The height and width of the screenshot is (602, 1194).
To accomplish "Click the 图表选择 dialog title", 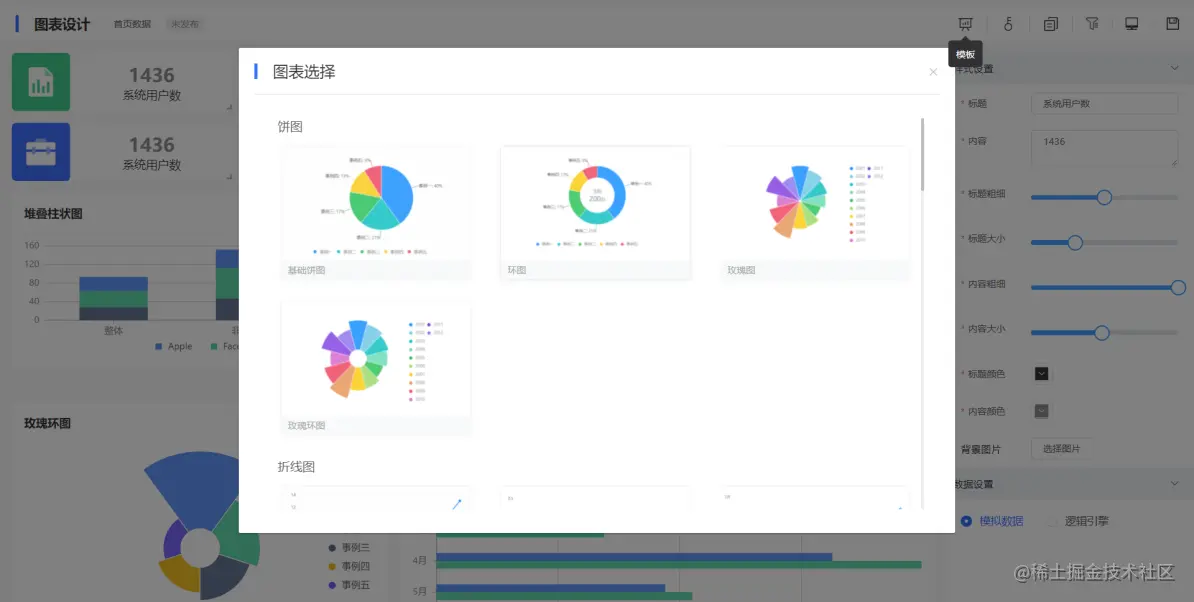I will pos(304,72).
